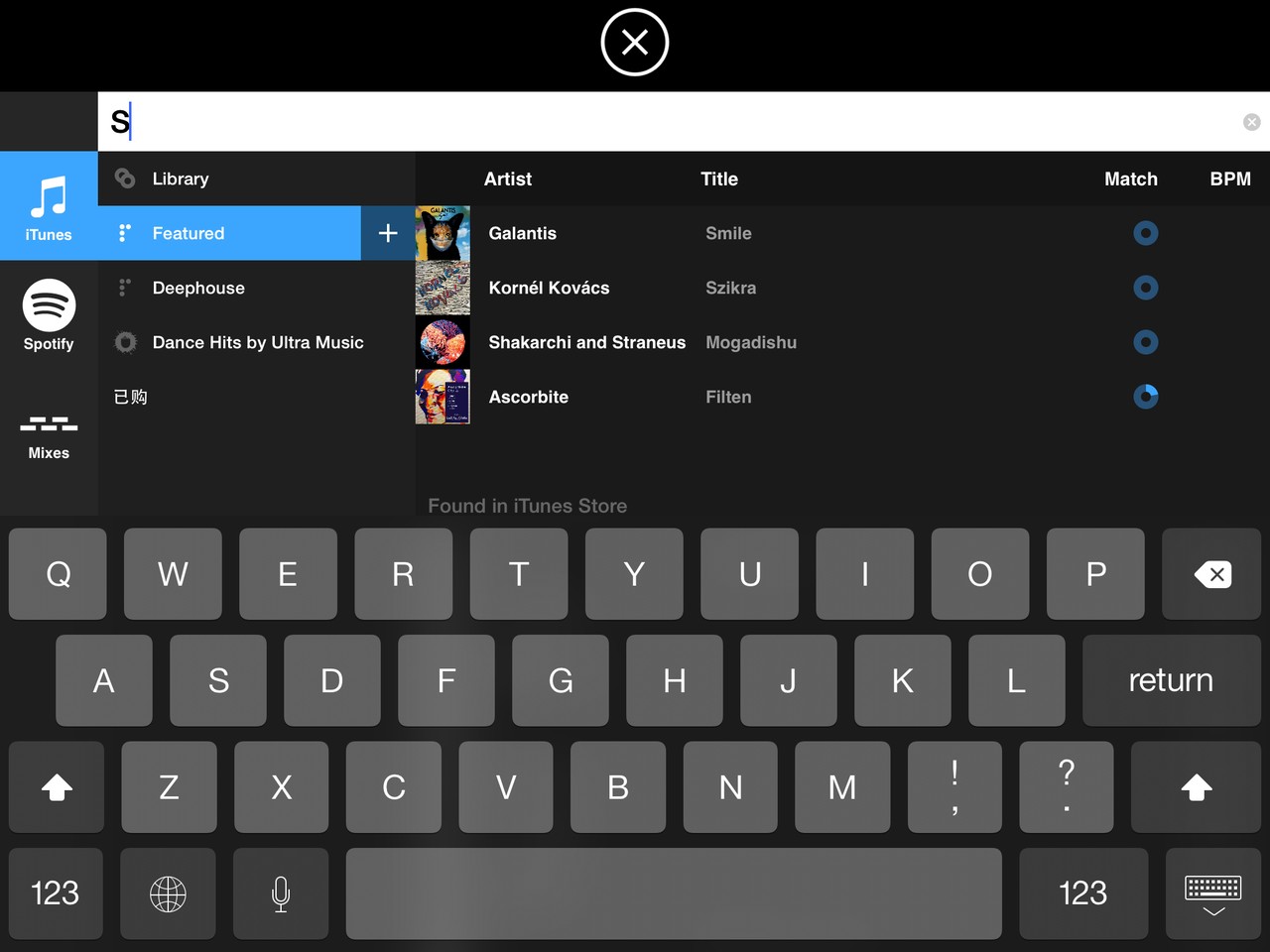Select the Featured playlist
This screenshot has width=1270, height=952.
(229, 233)
